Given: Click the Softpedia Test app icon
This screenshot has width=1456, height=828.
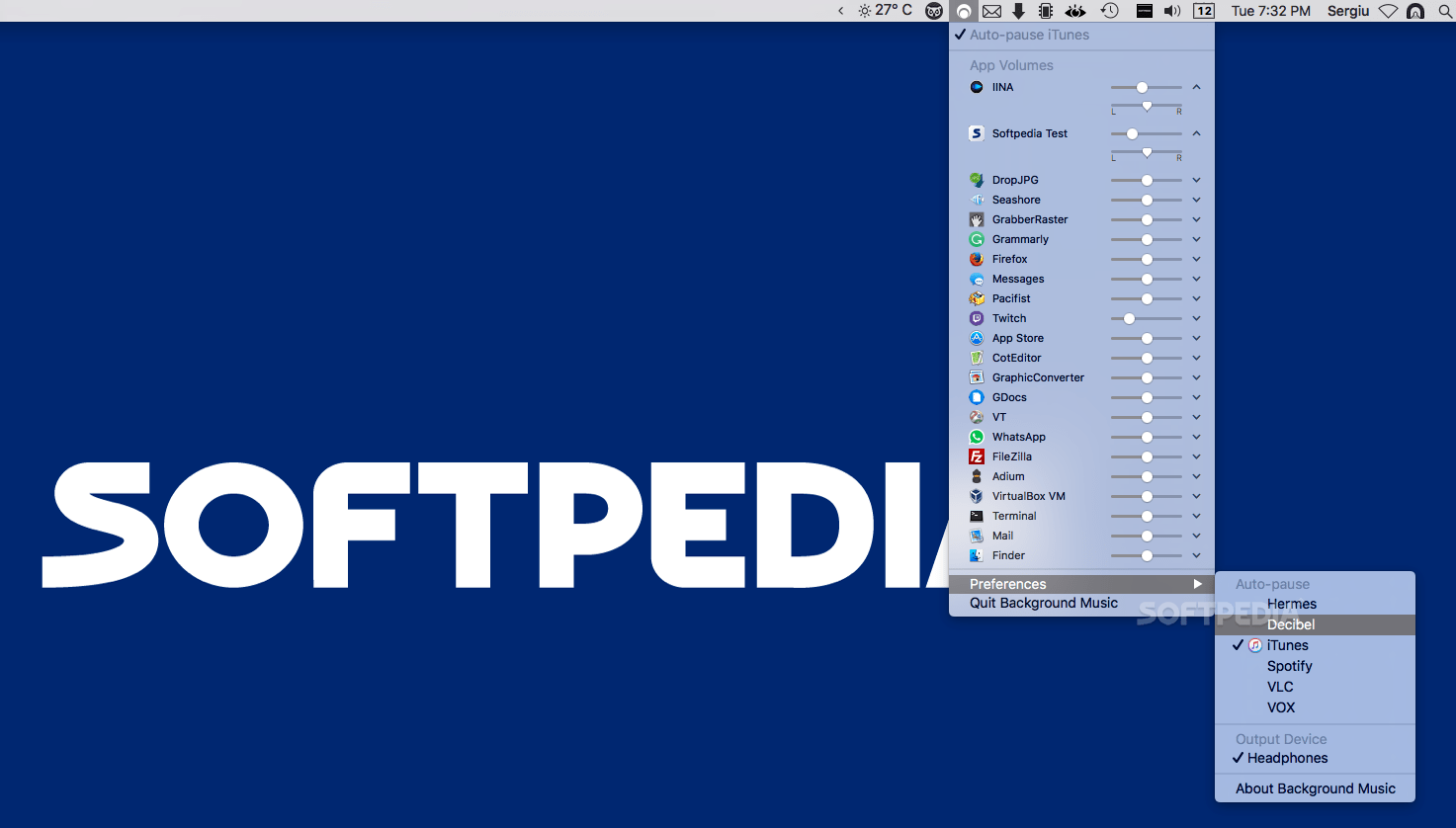Looking at the screenshot, I should tap(977, 133).
